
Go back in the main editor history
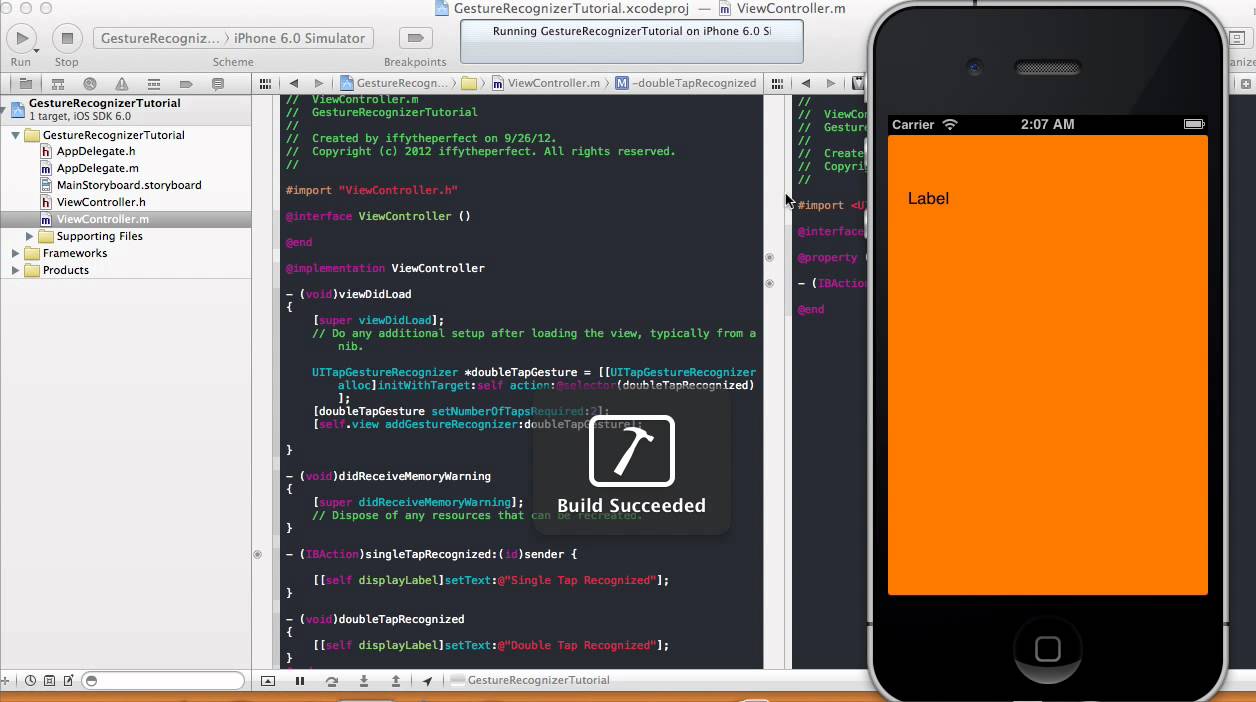coord(294,83)
